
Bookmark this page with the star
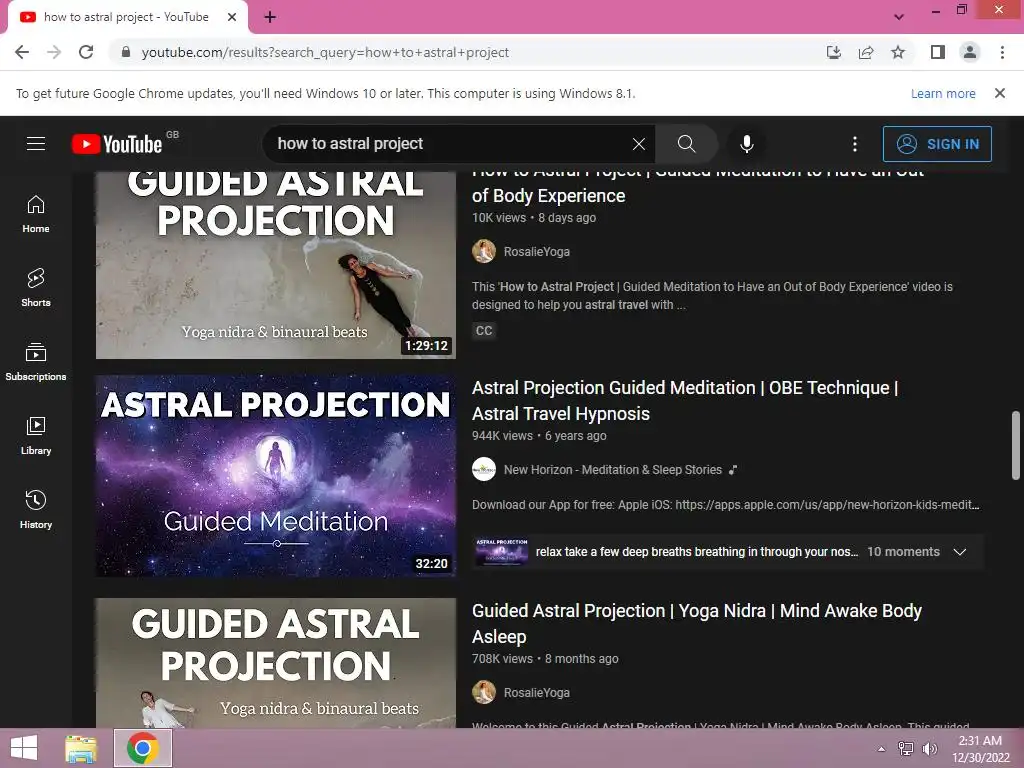pos(898,52)
